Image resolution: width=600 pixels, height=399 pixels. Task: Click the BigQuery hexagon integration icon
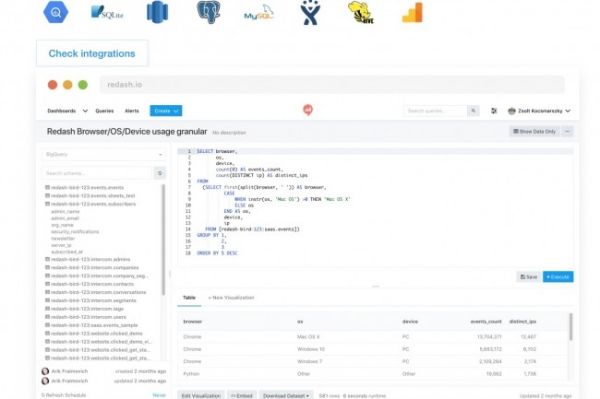(x=56, y=12)
